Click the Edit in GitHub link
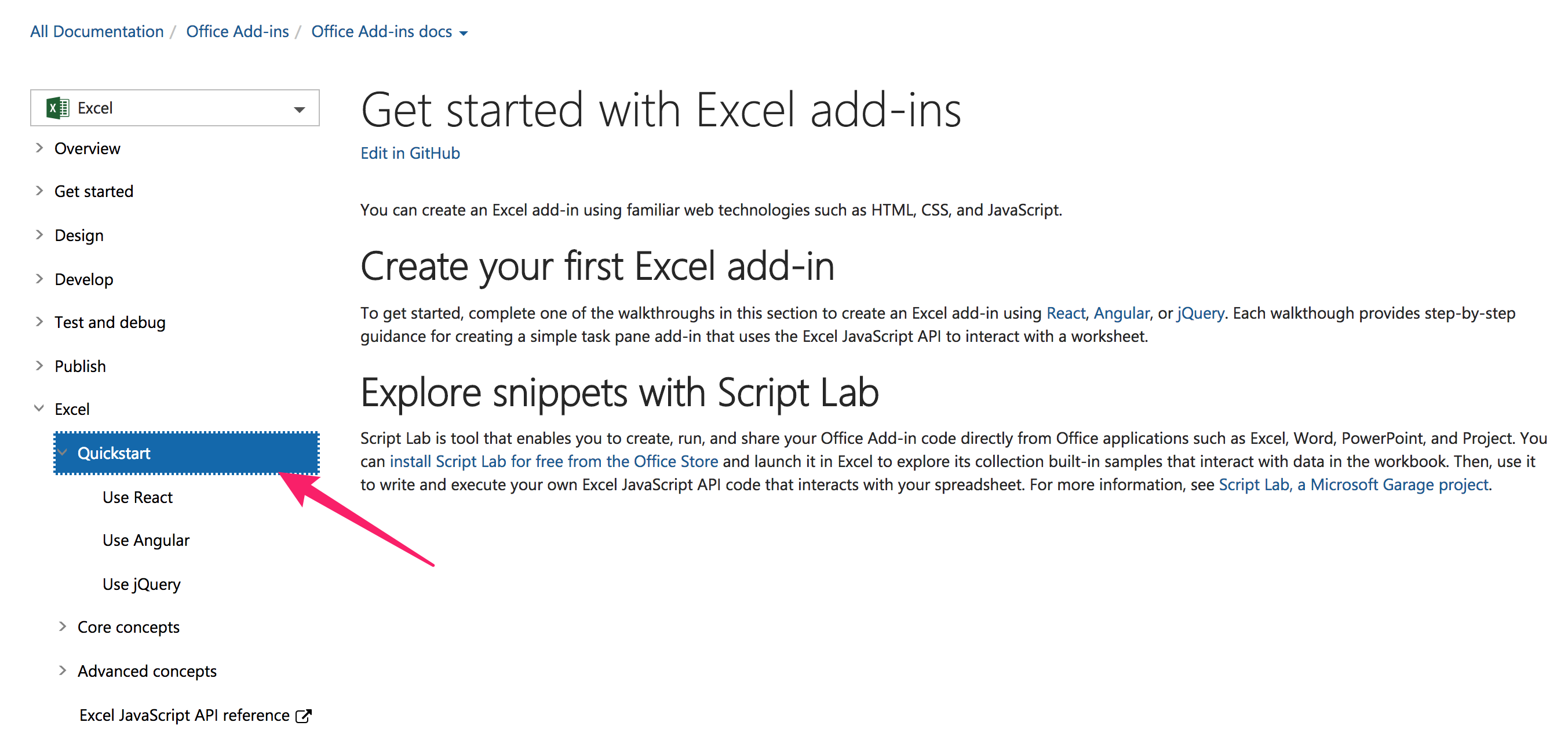Viewport: 1568px width, 744px height. pos(410,153)
